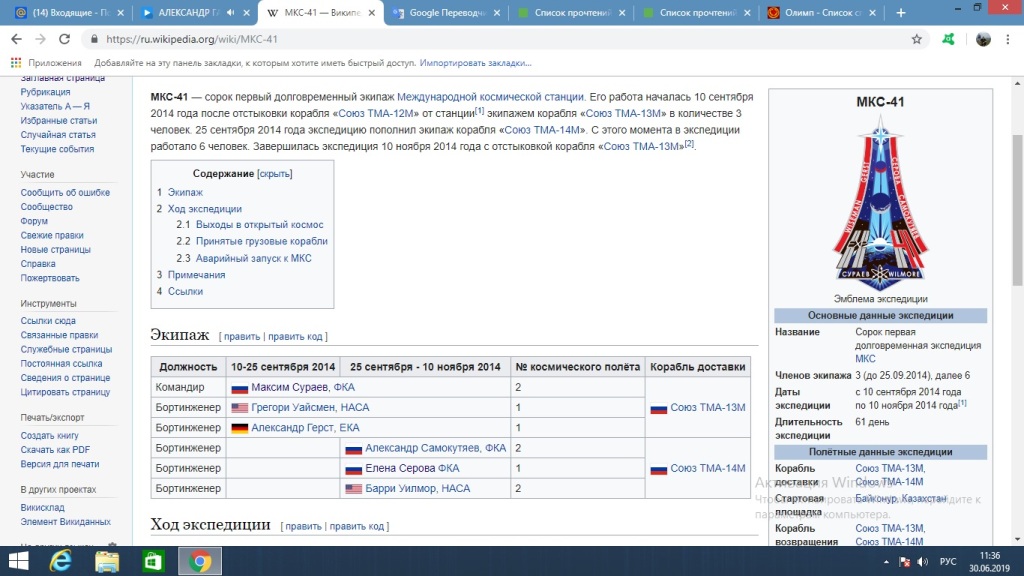Jump to Ссылки in contents
Viewport: 1024px width, 576px height.
(185, 291)
